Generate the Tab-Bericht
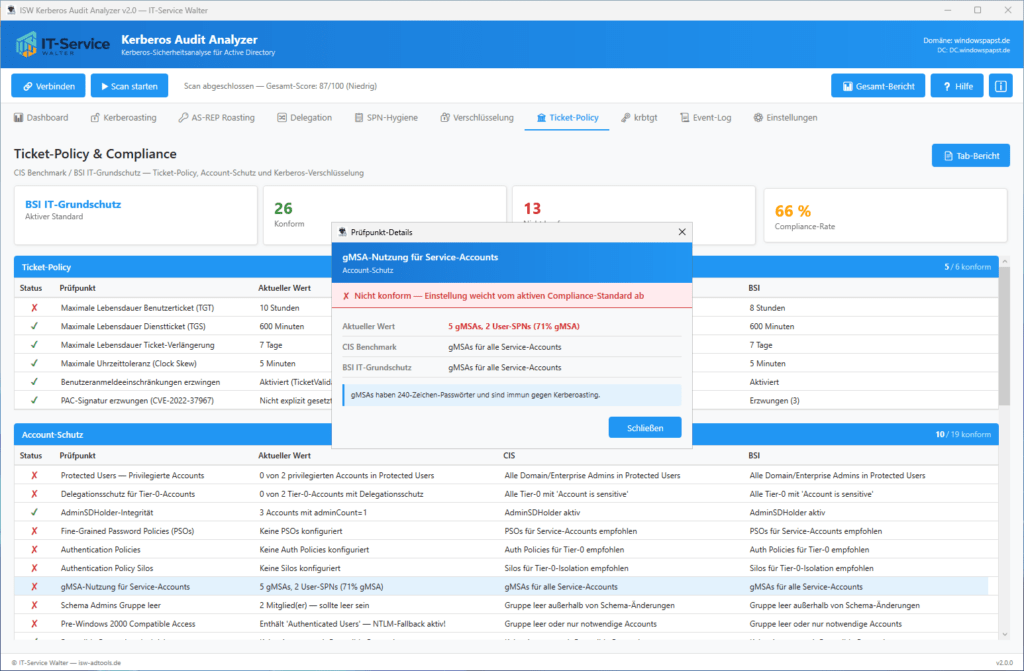Screen dimensions: 1024x671 tap(970, 155)
